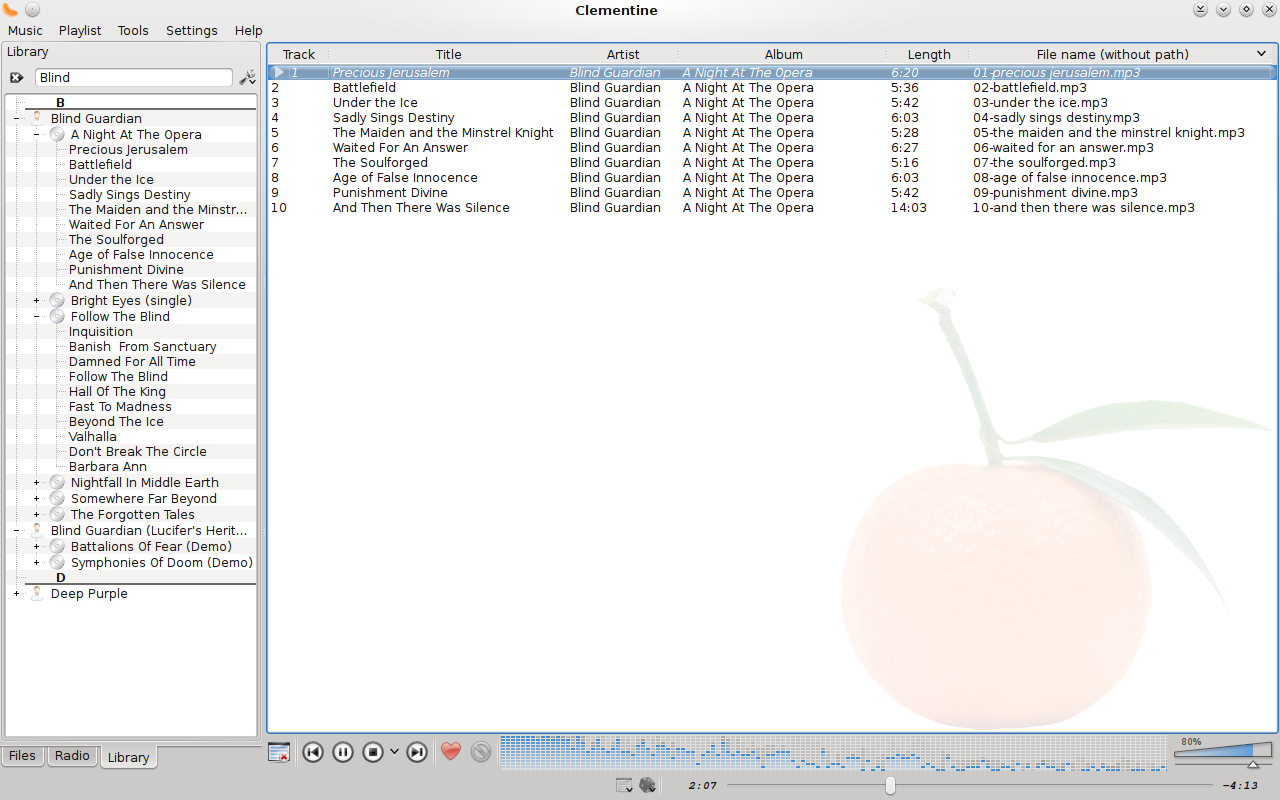Open library options wrench menu

coord(247,77)
